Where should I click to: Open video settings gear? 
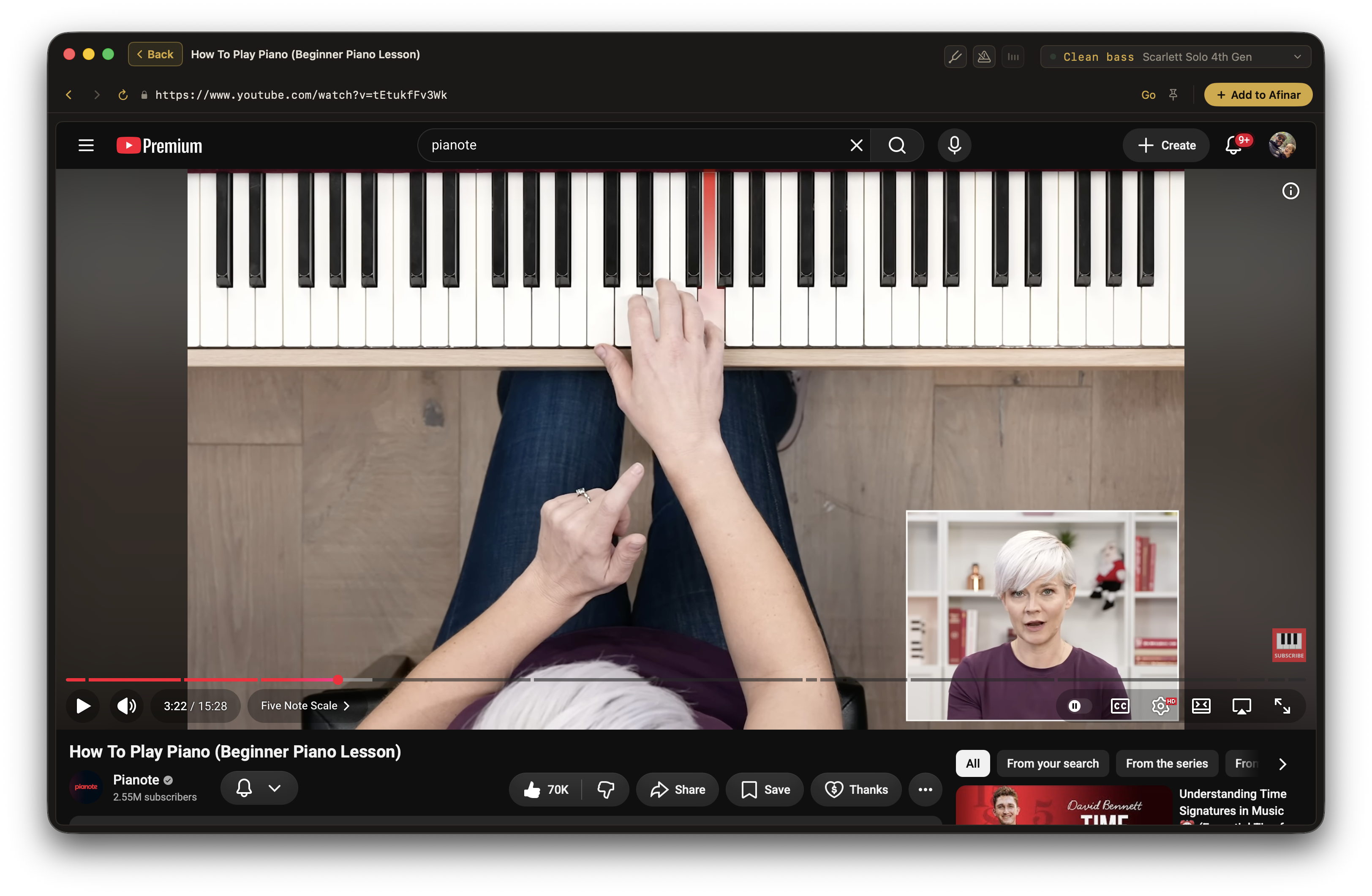click(1161, 706)
